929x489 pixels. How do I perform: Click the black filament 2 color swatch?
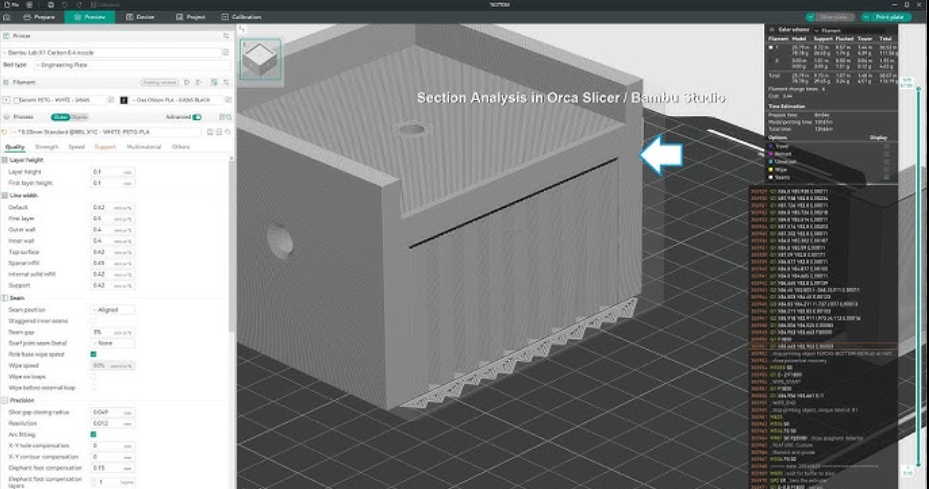[124, 100]
